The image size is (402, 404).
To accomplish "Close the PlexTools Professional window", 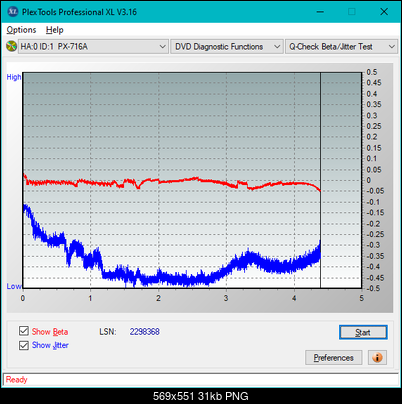I will coord(384,12).
